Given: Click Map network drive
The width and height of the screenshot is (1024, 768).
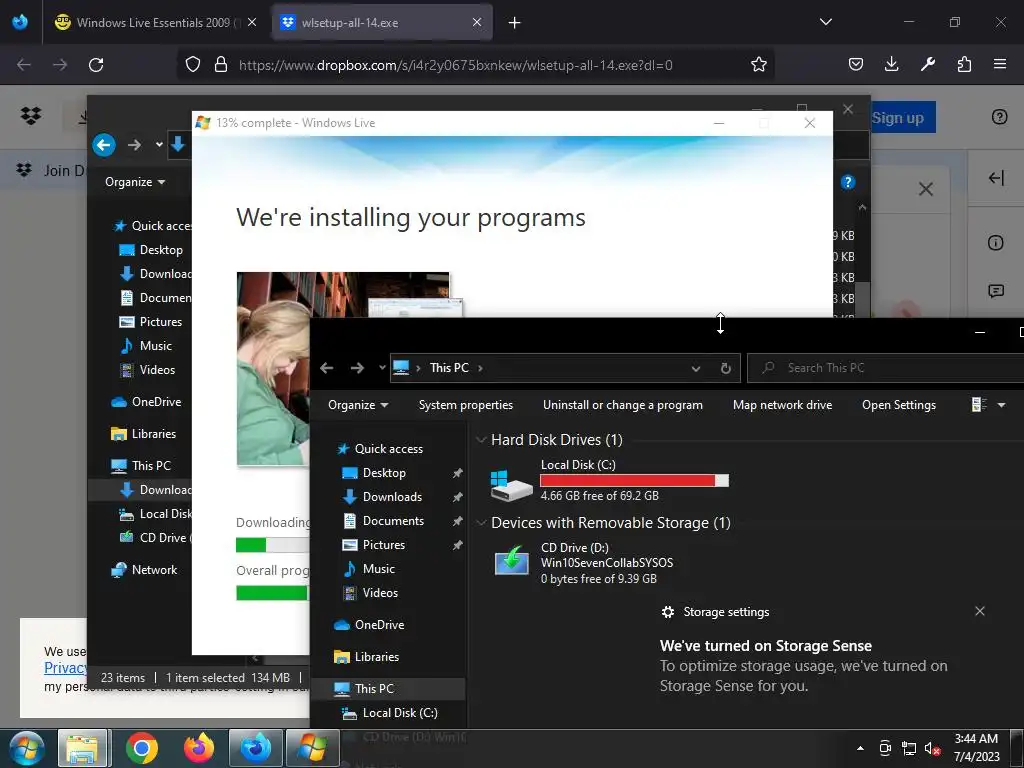Looking at the screenshot, I should click(x=782, y=405).
